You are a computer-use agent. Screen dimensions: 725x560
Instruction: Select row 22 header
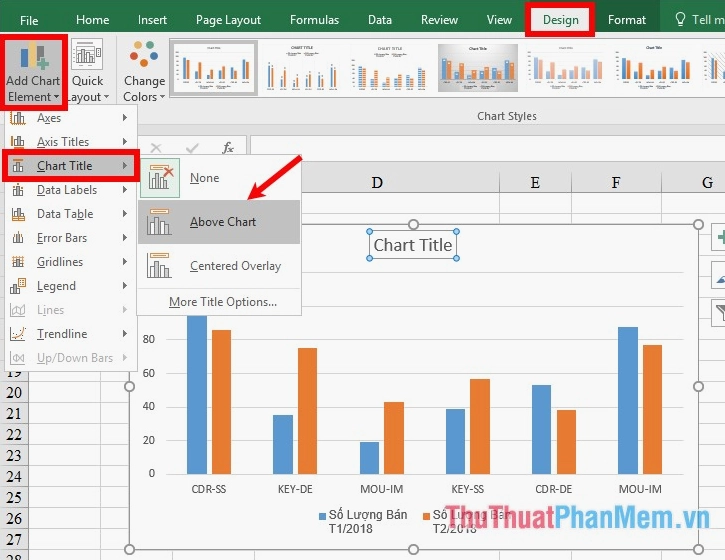tap(14, 435)
